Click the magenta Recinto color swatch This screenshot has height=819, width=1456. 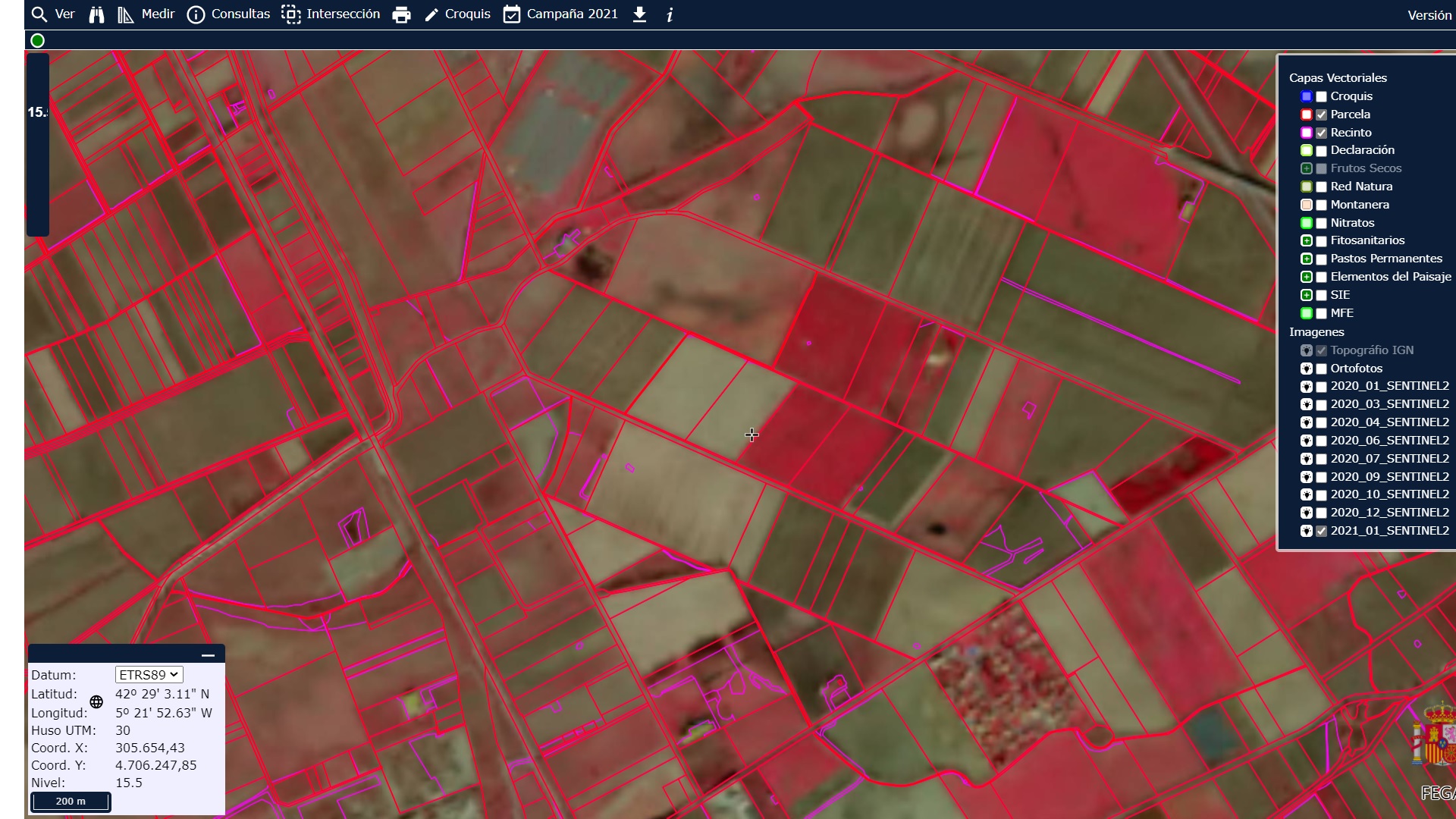(x=1307, y=133)
